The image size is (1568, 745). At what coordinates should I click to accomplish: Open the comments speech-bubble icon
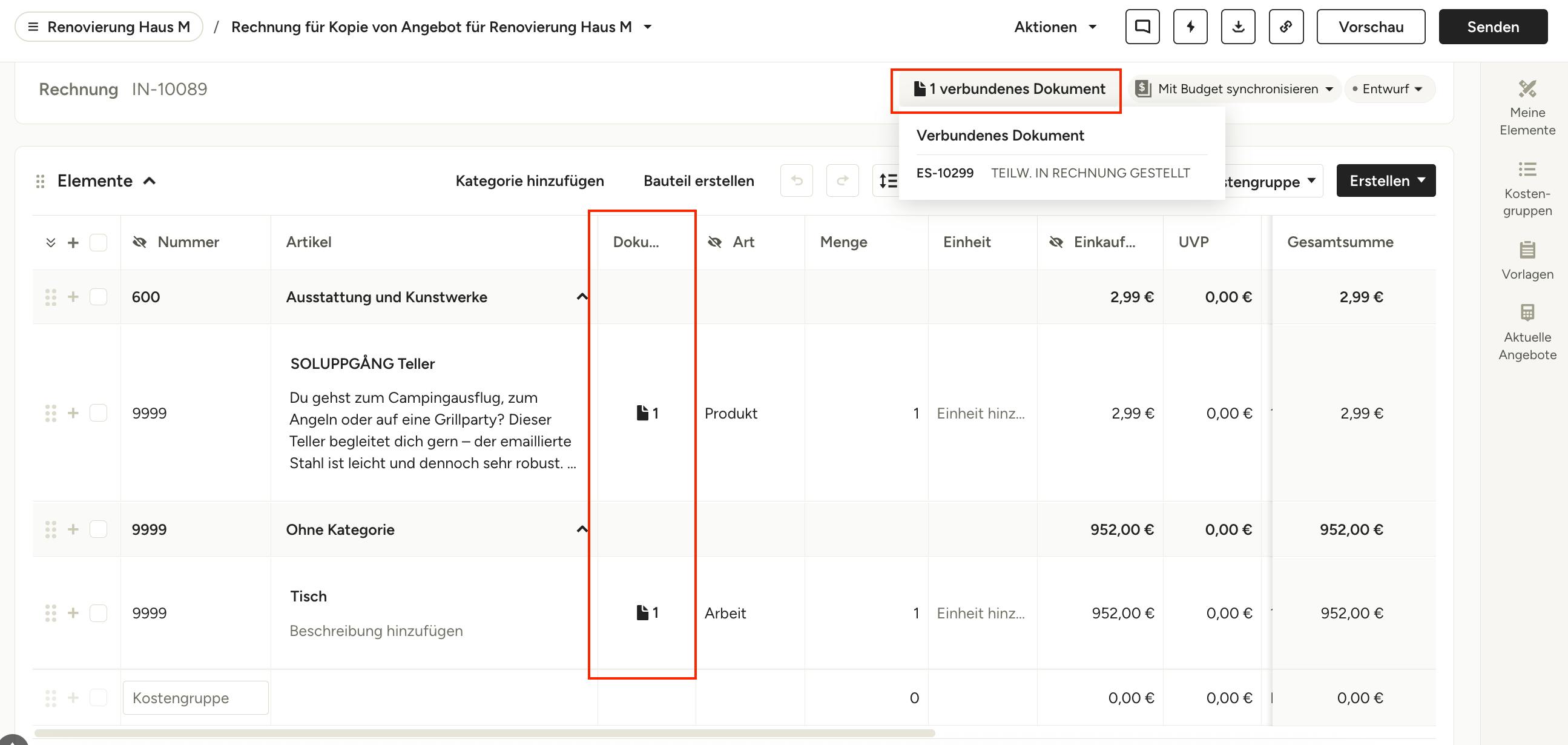coord(1142,27)
